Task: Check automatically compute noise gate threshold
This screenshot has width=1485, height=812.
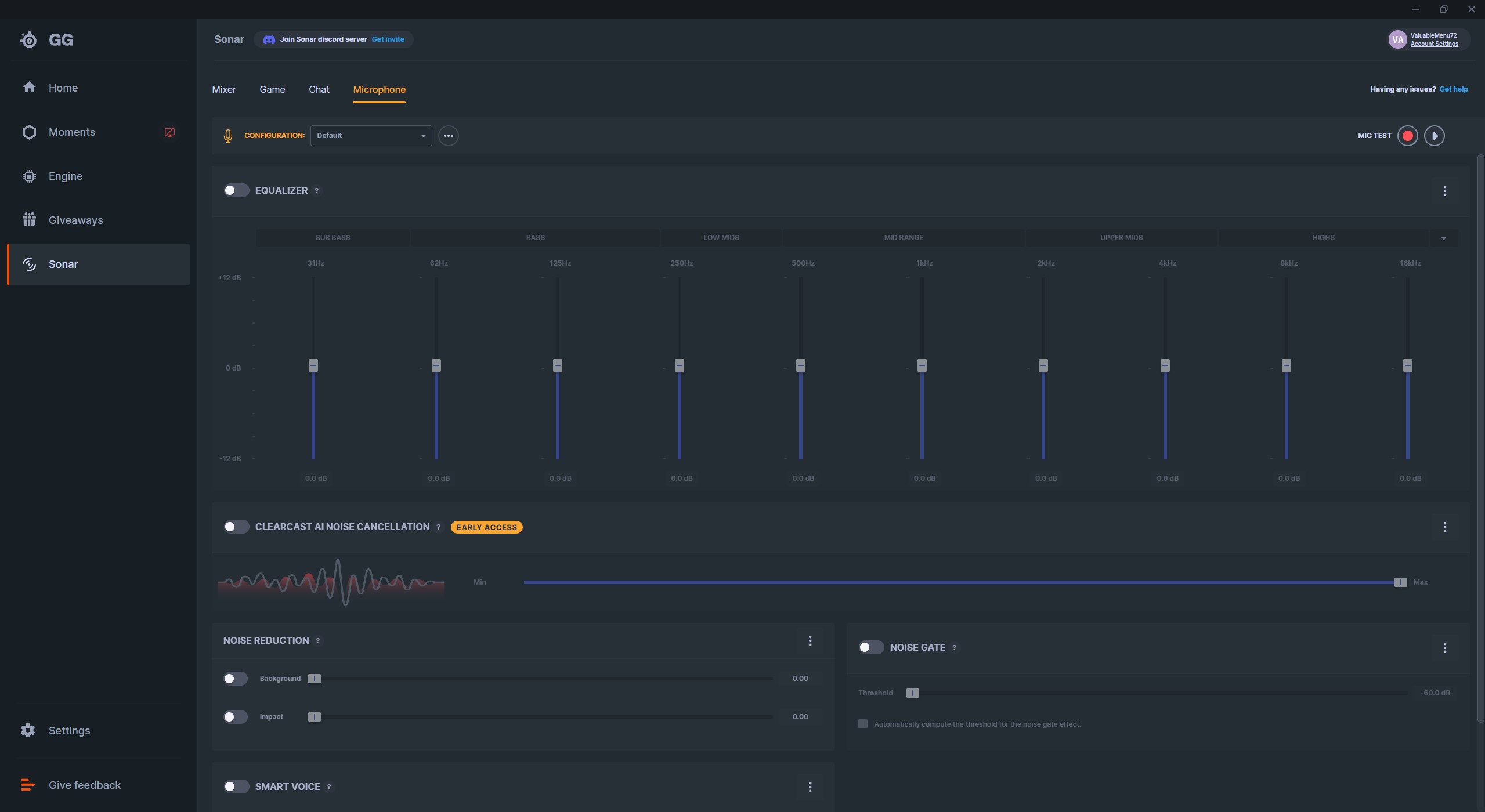Action: click(x=863, y=724)
